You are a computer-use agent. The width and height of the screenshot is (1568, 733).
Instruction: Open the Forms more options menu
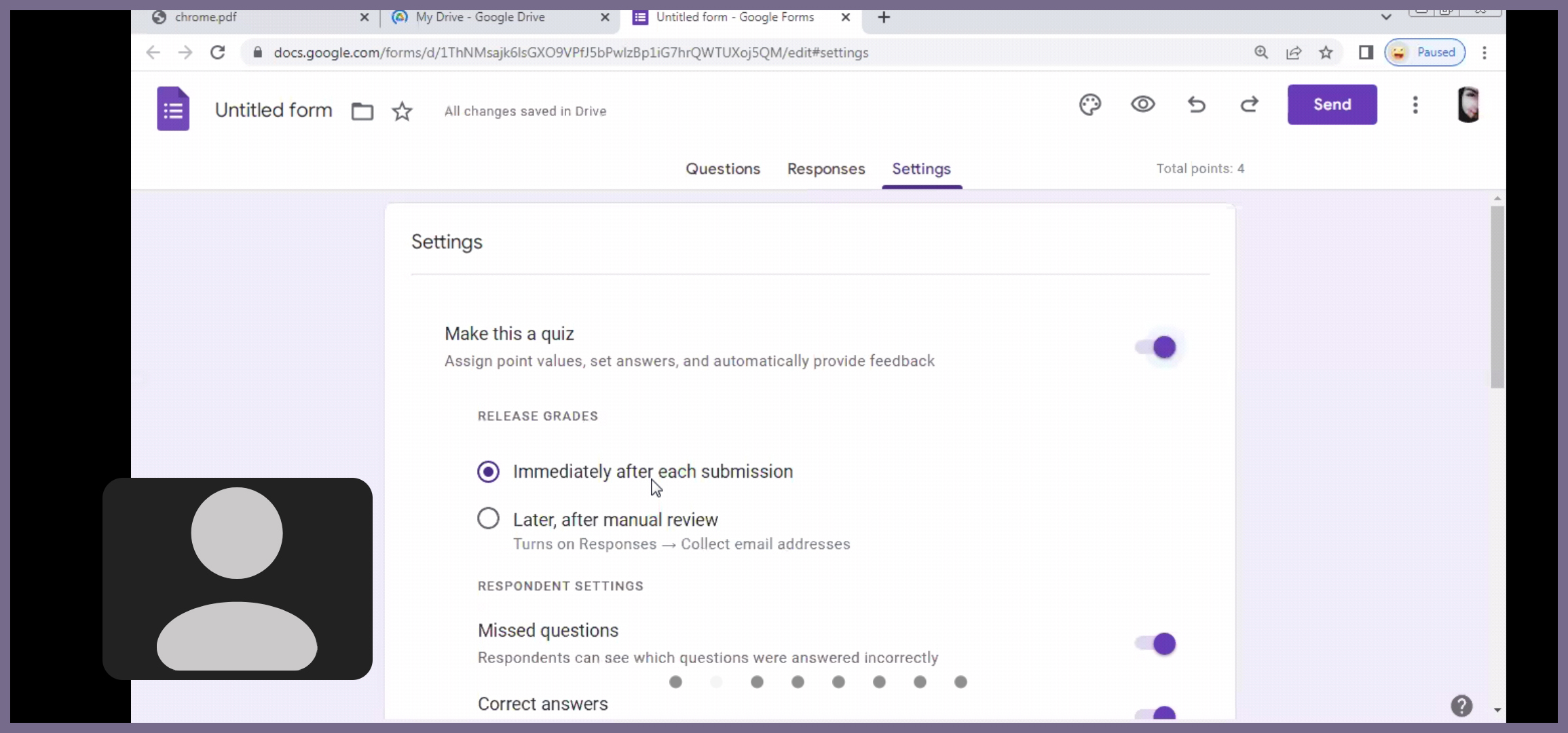click(x=1415, y=105)
